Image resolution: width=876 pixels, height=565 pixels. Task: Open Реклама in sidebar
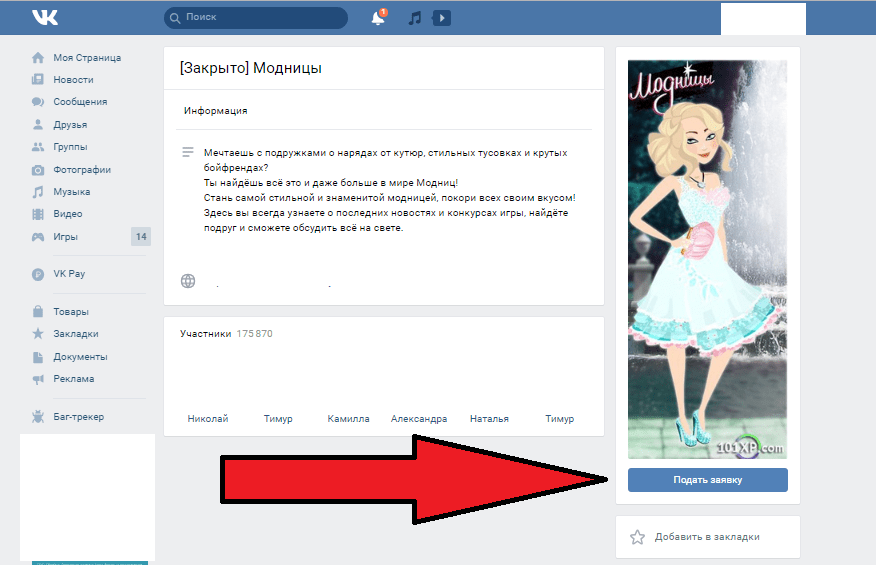(x=74, y=378)
